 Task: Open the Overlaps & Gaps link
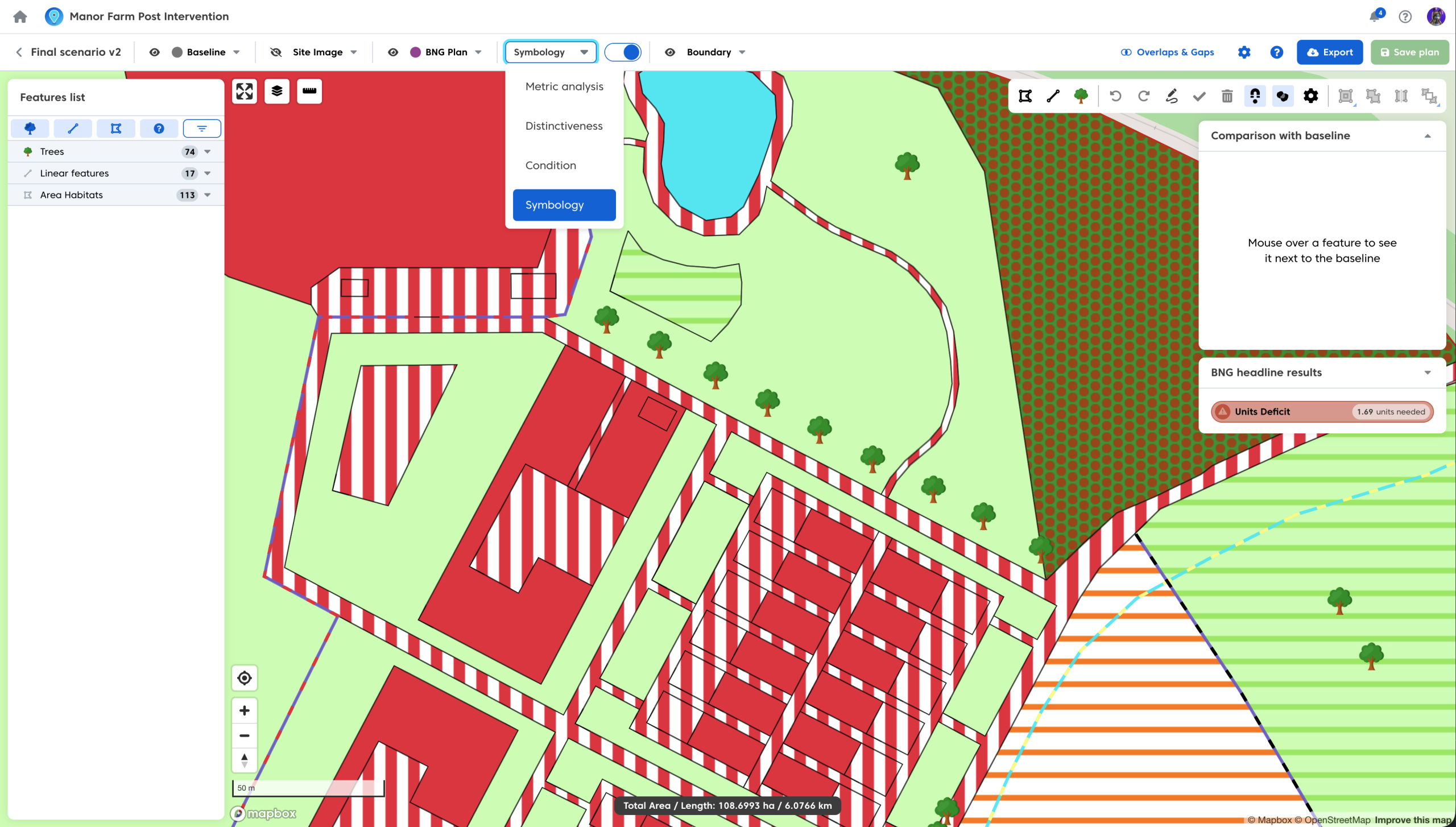pos(1167,52)
